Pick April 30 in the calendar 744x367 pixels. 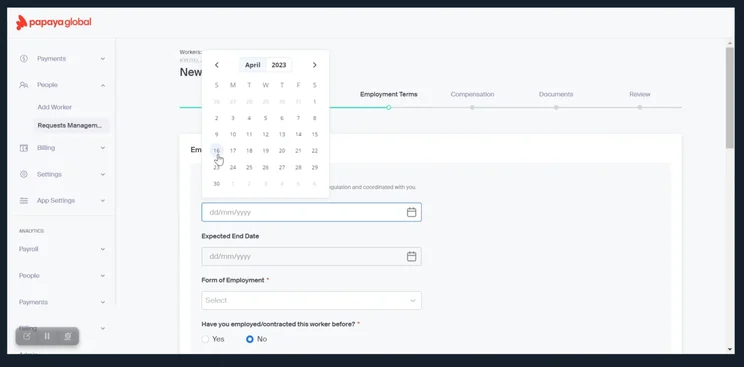216,184
